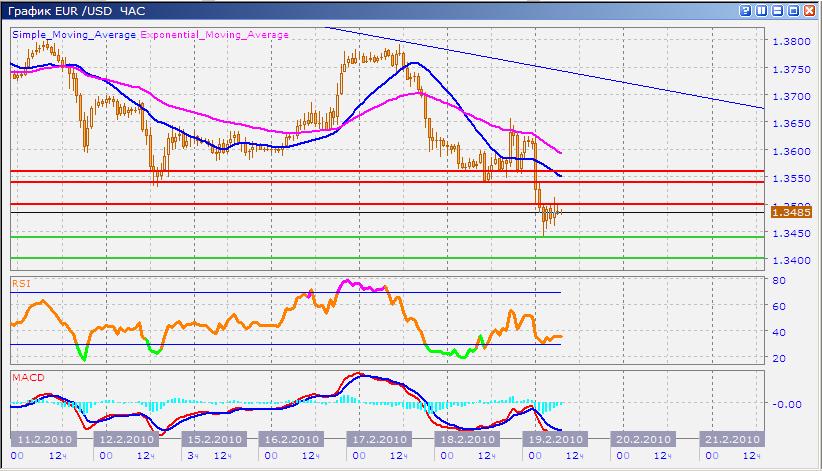Click the 19.2.2010 date marker

[545, 439]
